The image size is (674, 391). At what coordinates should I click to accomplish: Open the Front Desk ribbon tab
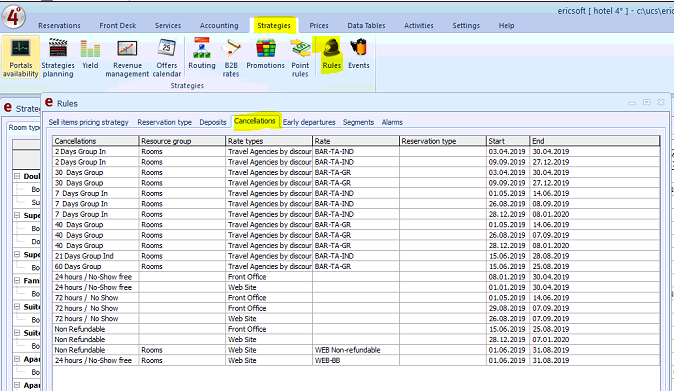tap(118, 25)
